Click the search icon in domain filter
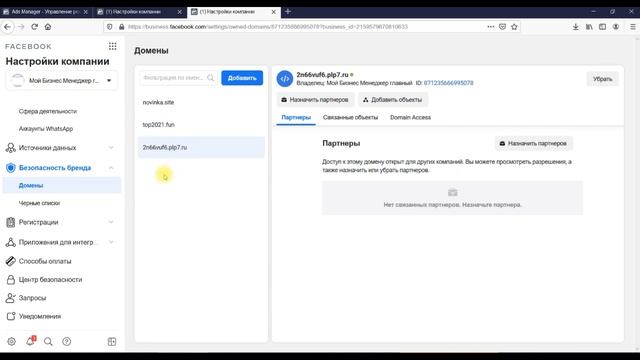 [210, 78]
